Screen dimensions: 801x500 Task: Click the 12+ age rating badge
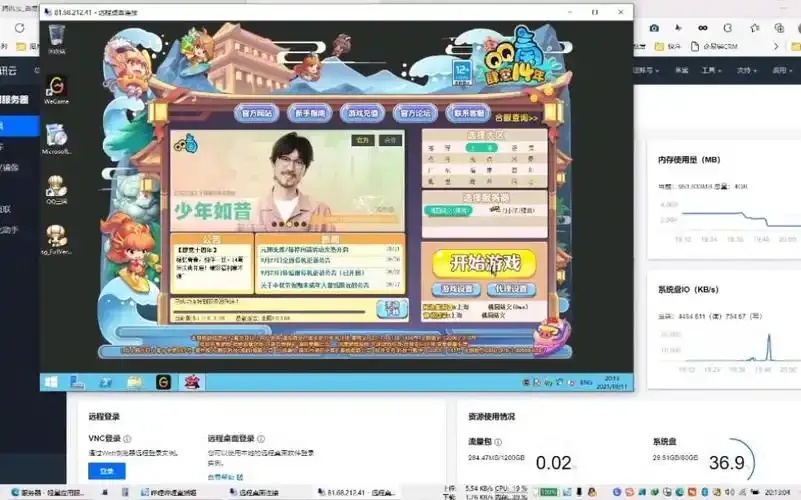pyautogui.click(x=462, y=72)
